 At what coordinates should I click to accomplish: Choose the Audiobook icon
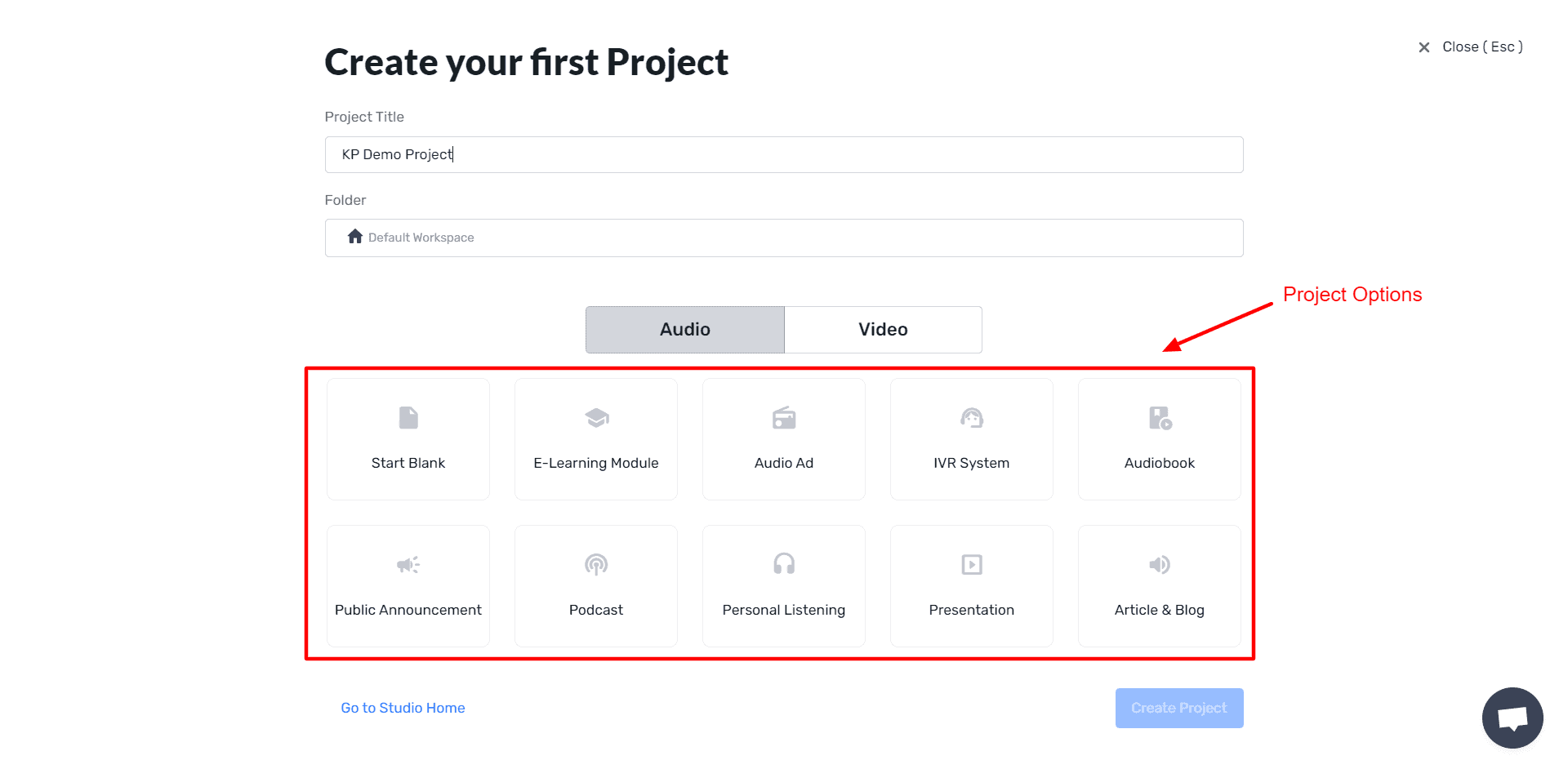pyautogui.click(x=1160, y=418)
